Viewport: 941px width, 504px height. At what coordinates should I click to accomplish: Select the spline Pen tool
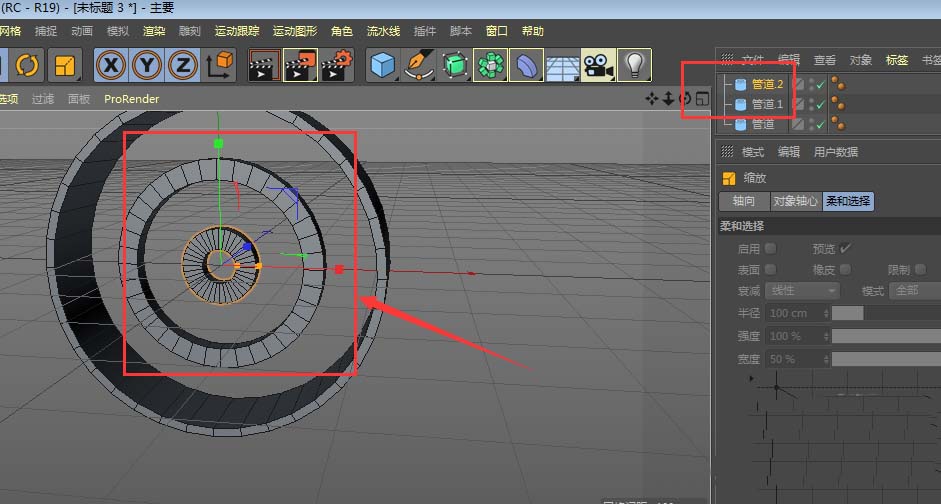coord(419,65)
